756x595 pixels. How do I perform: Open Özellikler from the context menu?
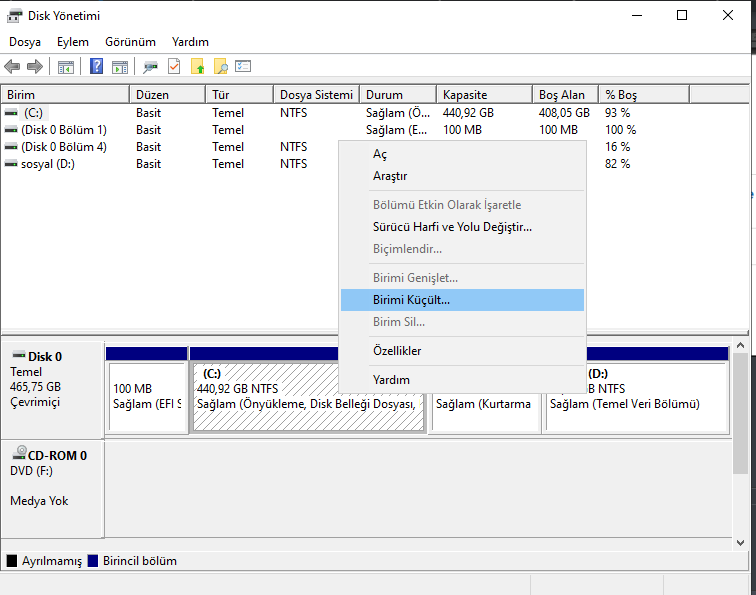pyautogui.click(x=462, y=351)
